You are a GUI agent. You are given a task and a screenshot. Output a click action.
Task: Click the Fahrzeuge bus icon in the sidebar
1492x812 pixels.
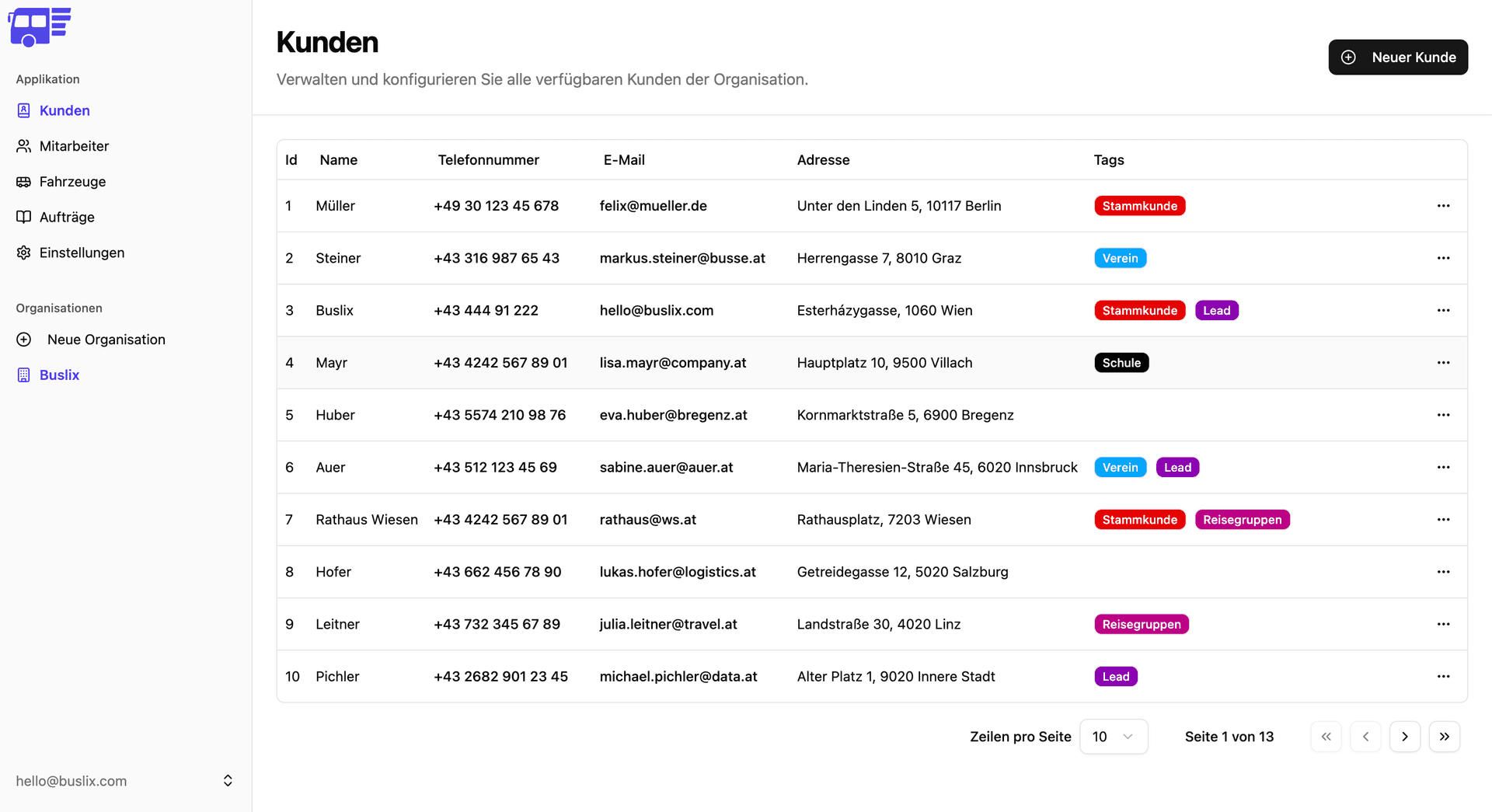point(24,182)
